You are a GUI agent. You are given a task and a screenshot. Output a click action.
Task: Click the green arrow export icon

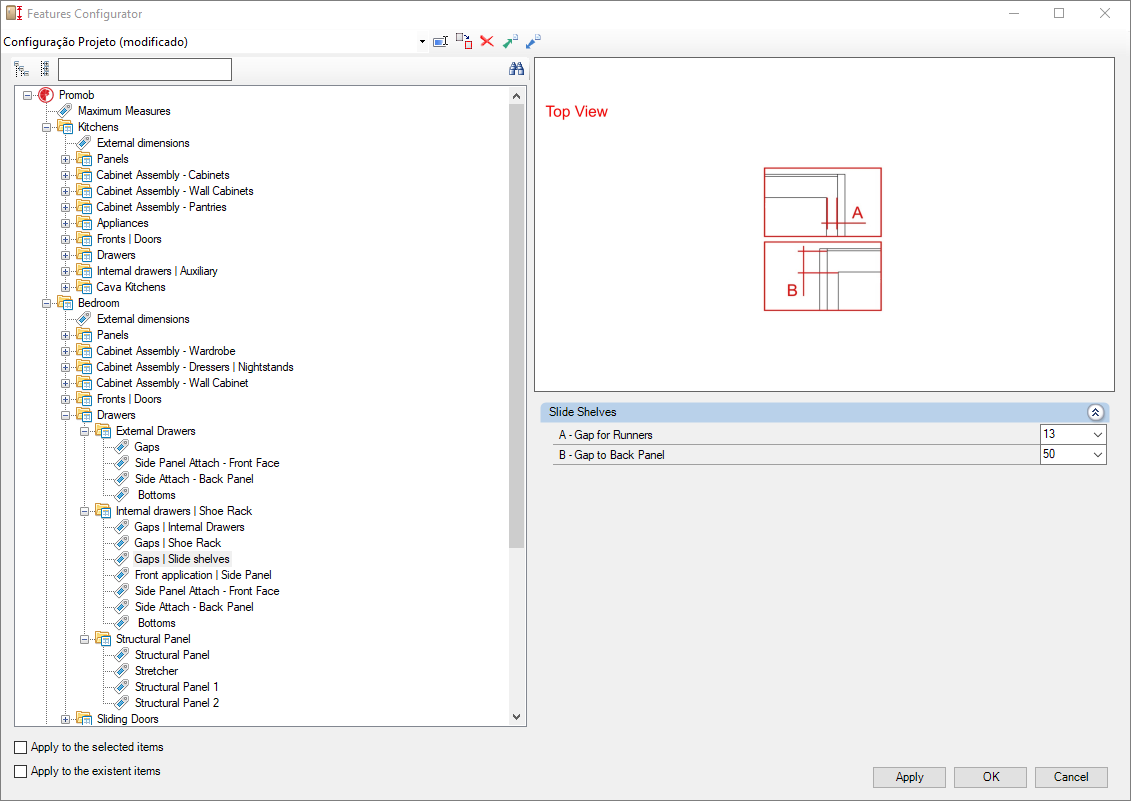510,42
